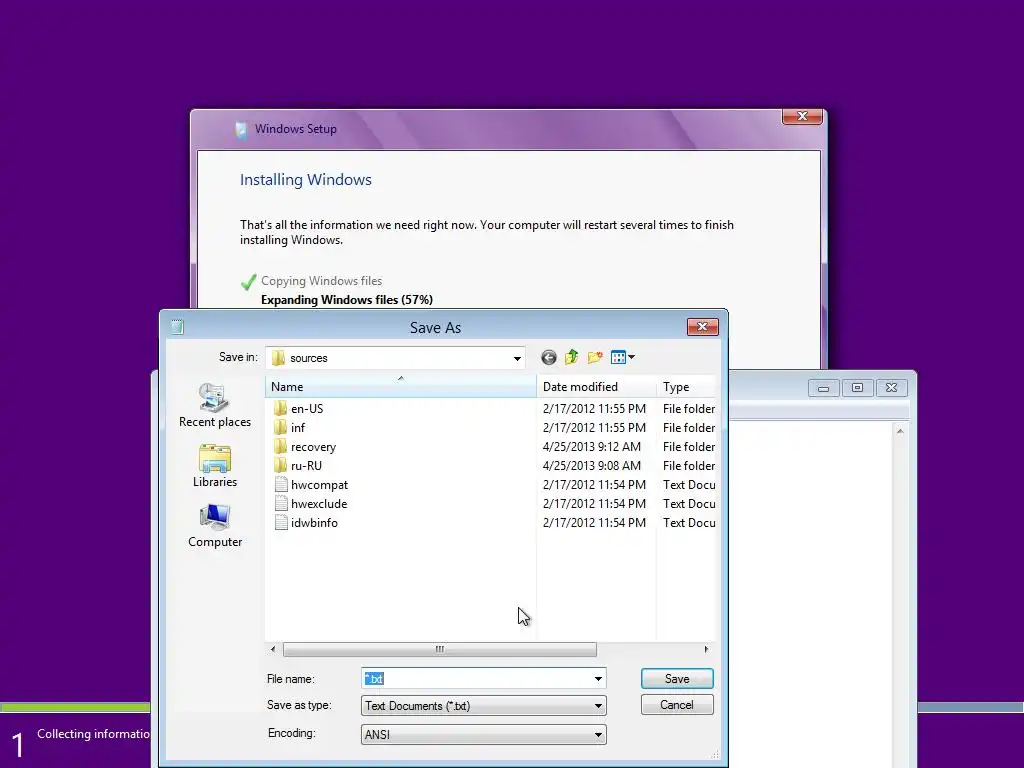Open Libraries shortcut in the places bar
Image resolution: width=1024 pixels, height=768 pixels.
click(215, 466)
